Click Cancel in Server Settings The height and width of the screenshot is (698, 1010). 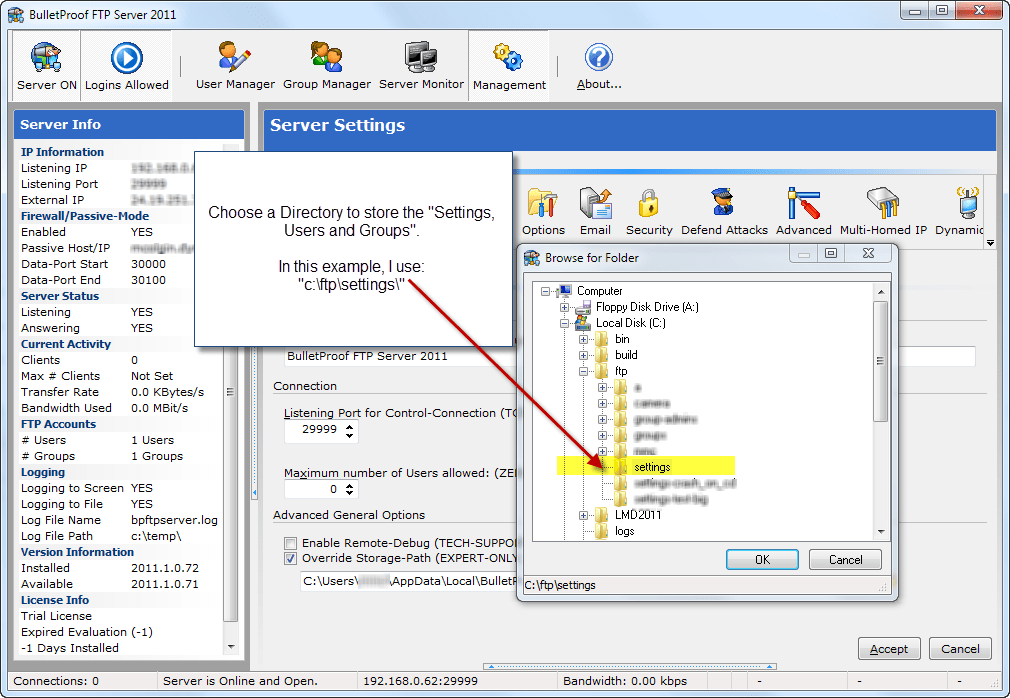tap(960, 649)
